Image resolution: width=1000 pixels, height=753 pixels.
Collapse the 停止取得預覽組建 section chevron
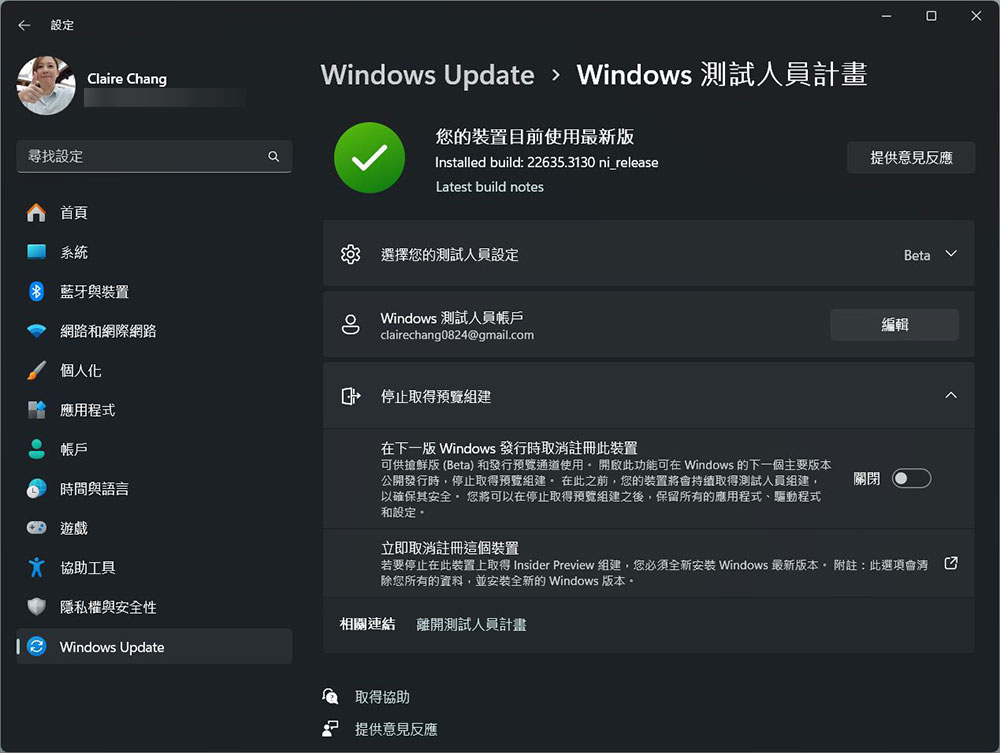pos(951,395)
